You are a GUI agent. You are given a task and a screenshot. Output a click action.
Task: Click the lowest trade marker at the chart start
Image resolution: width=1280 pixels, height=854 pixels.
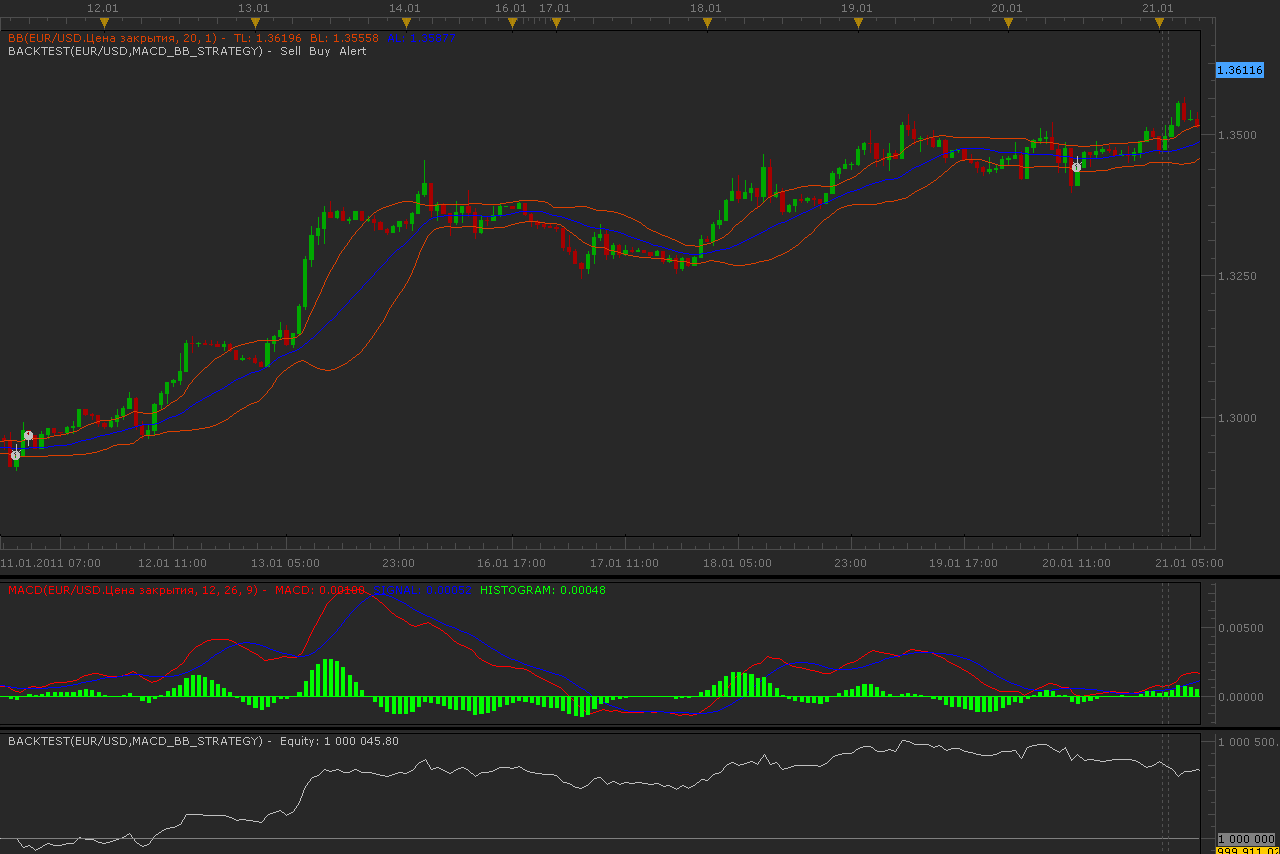point(15,455)
